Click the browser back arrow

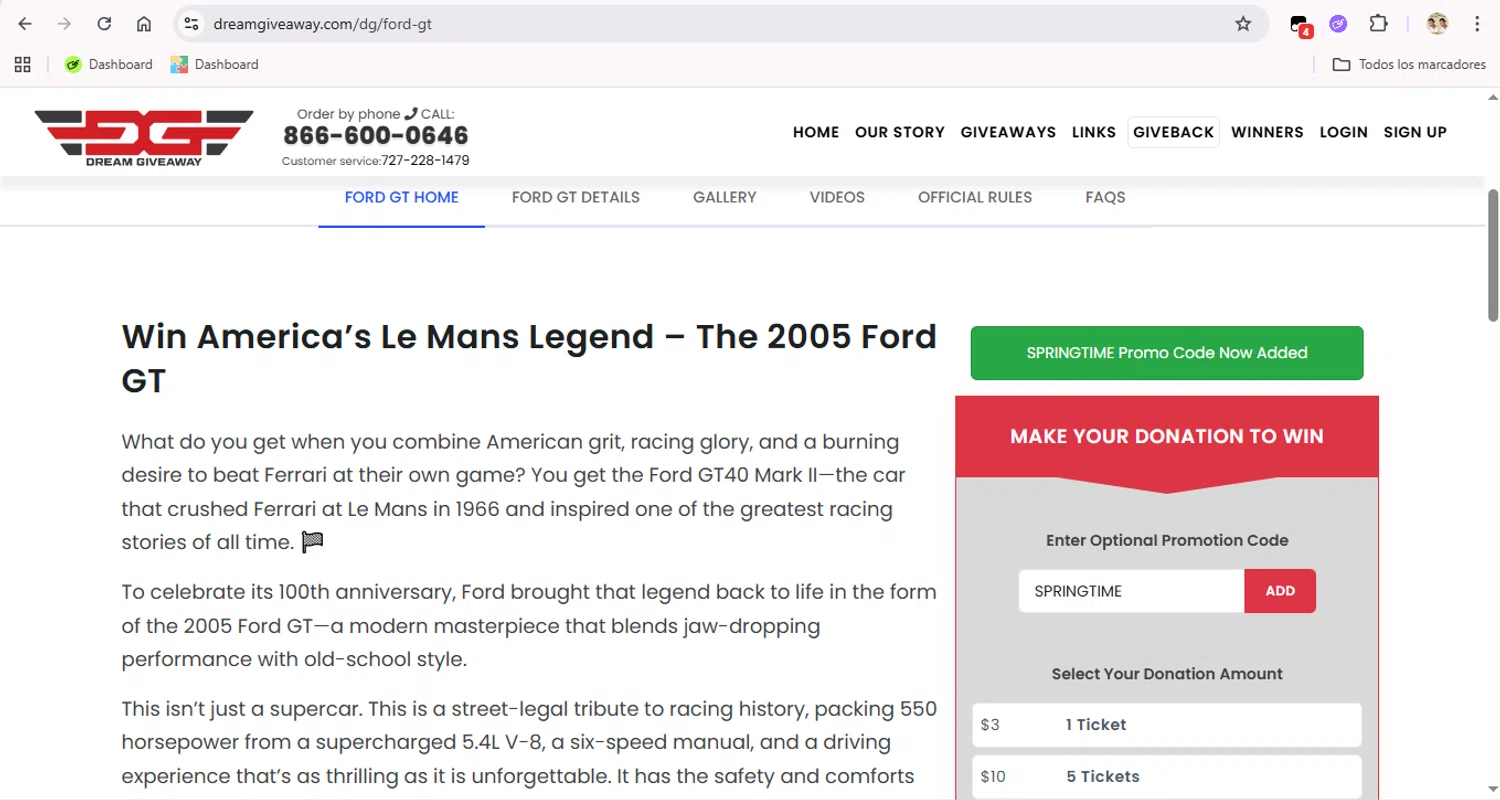point(25,24)
